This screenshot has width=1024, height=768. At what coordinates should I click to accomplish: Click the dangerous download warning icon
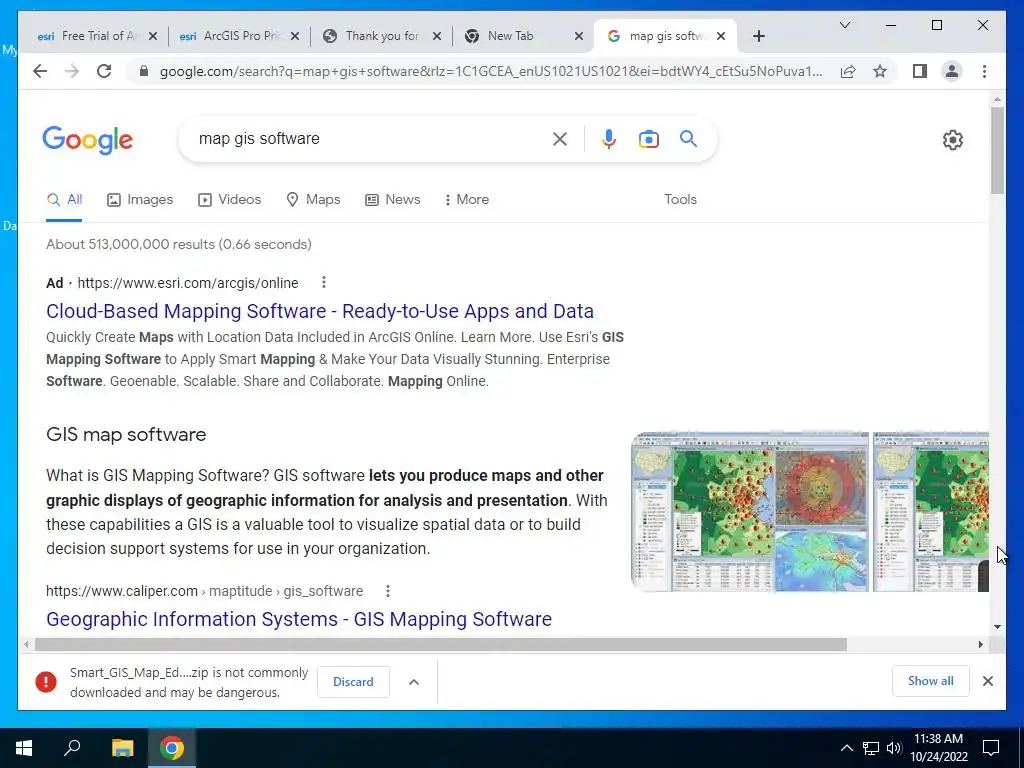click(x=46, y=682)
